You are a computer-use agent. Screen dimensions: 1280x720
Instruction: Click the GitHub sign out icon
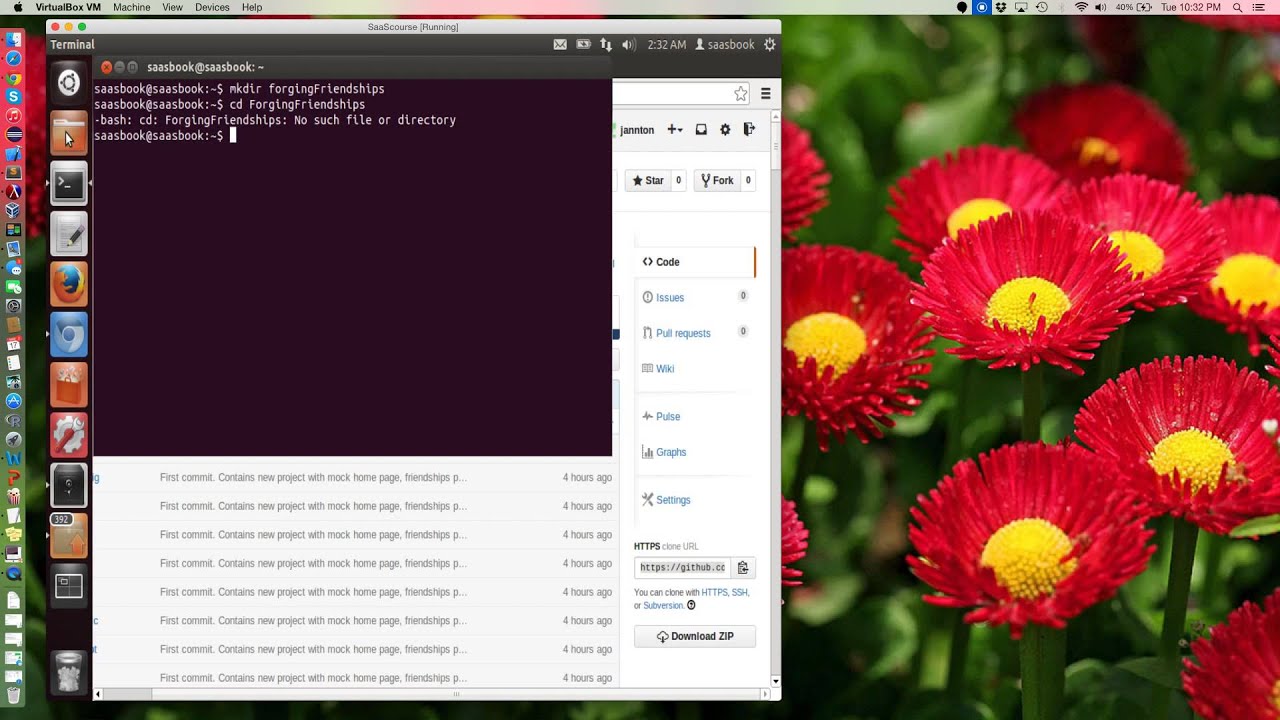[749, 130]
